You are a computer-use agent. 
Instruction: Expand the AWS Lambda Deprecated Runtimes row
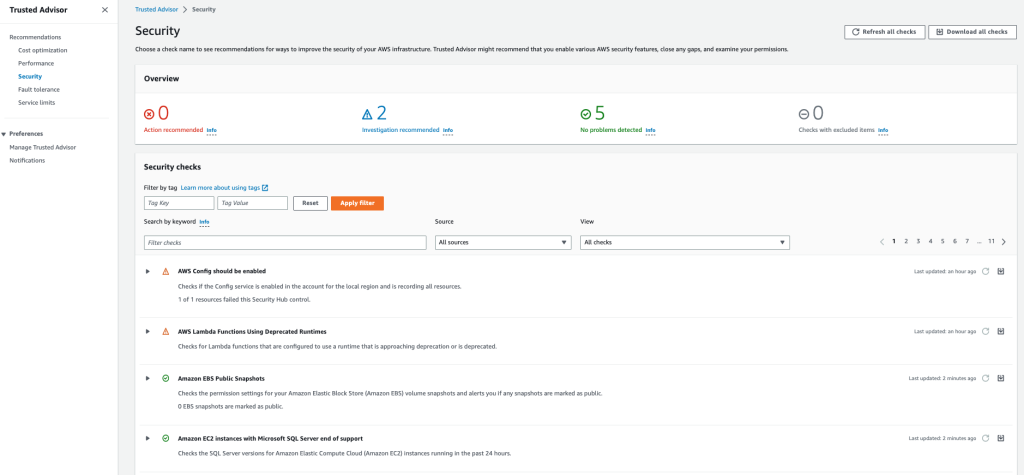[148, 331]
